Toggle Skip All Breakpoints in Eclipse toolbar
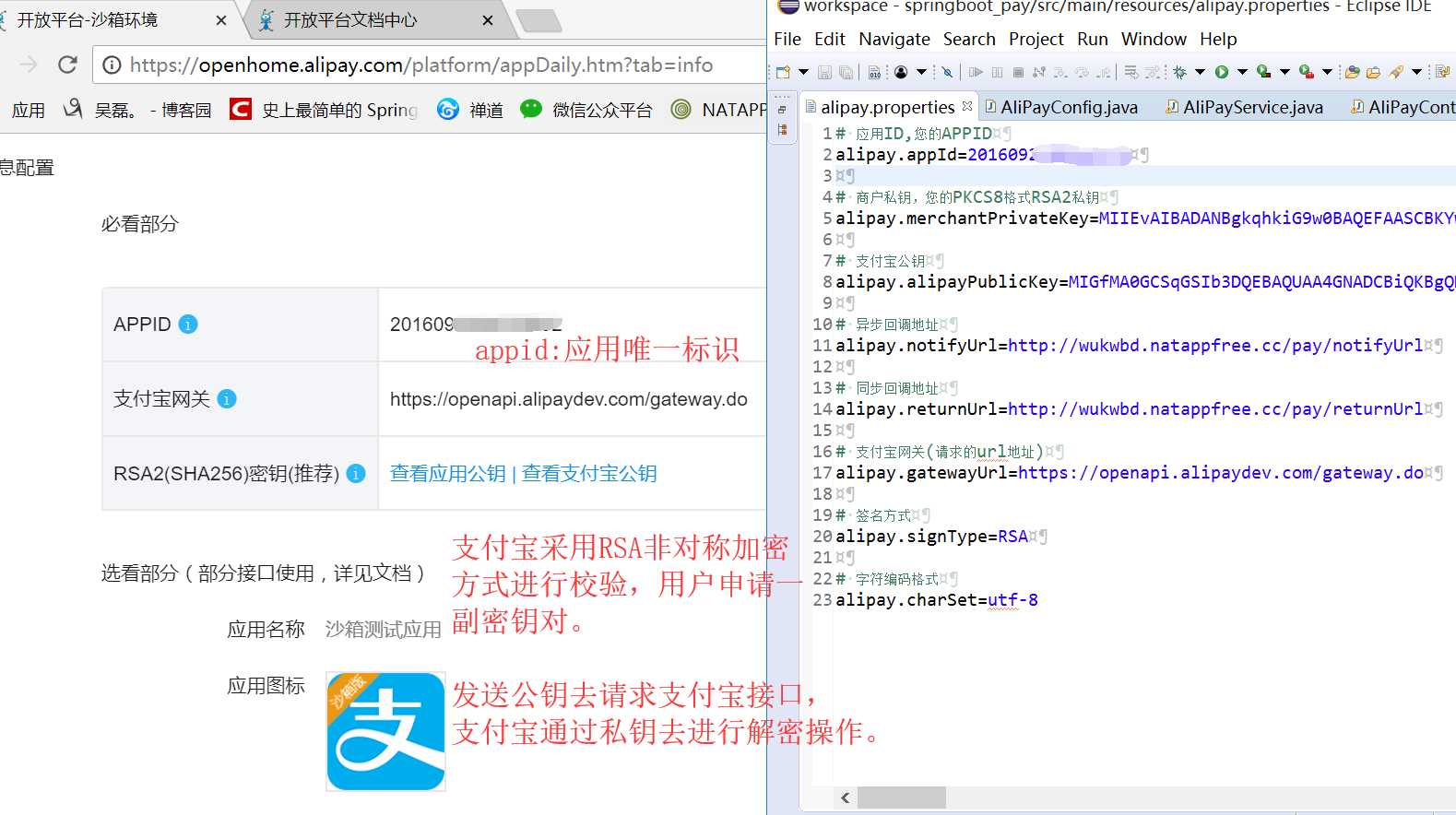Screen dimensions: 1456x815 pos(947,72)
